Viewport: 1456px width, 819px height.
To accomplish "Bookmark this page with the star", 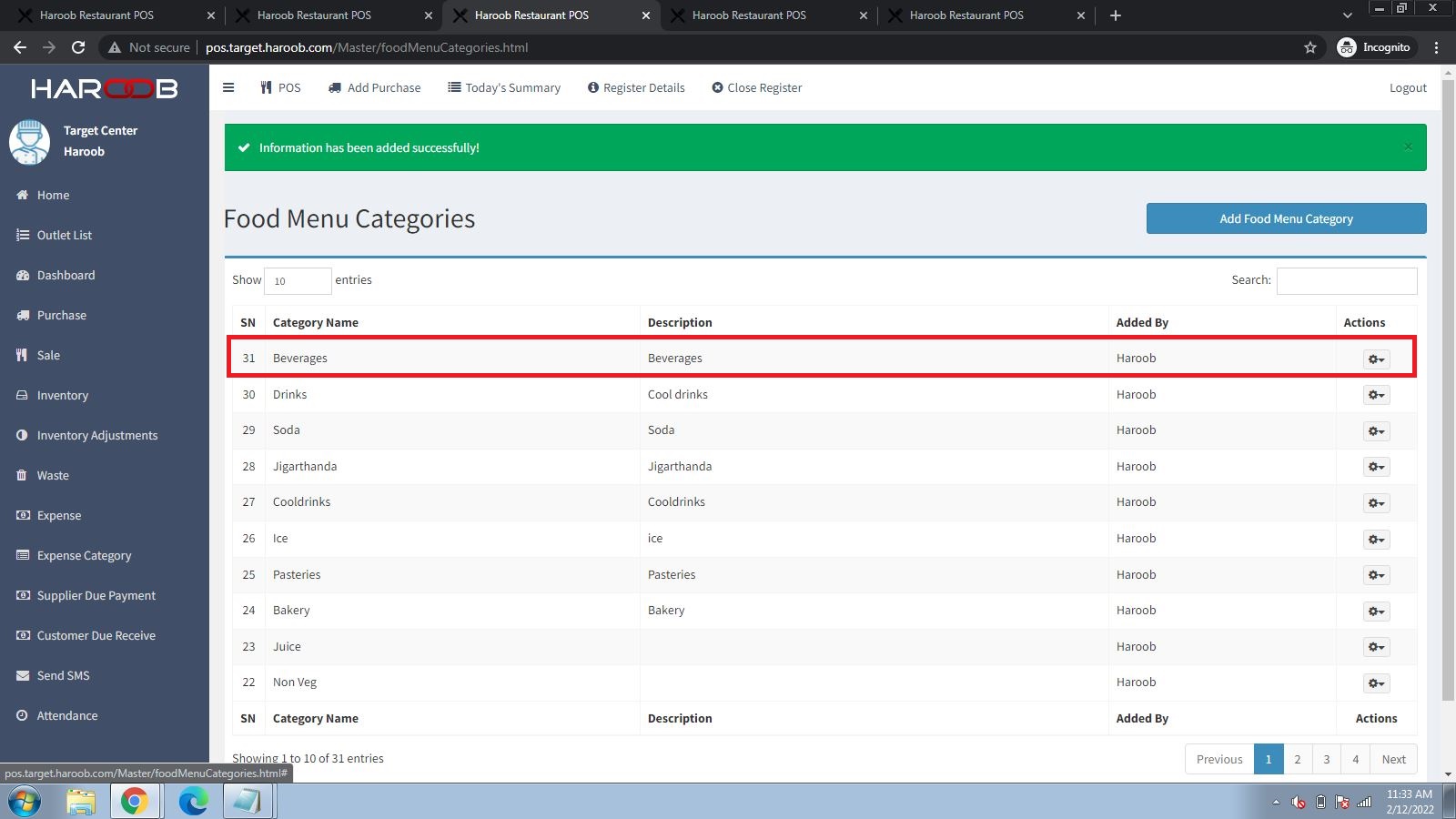I will click(x=1310, y=47).
